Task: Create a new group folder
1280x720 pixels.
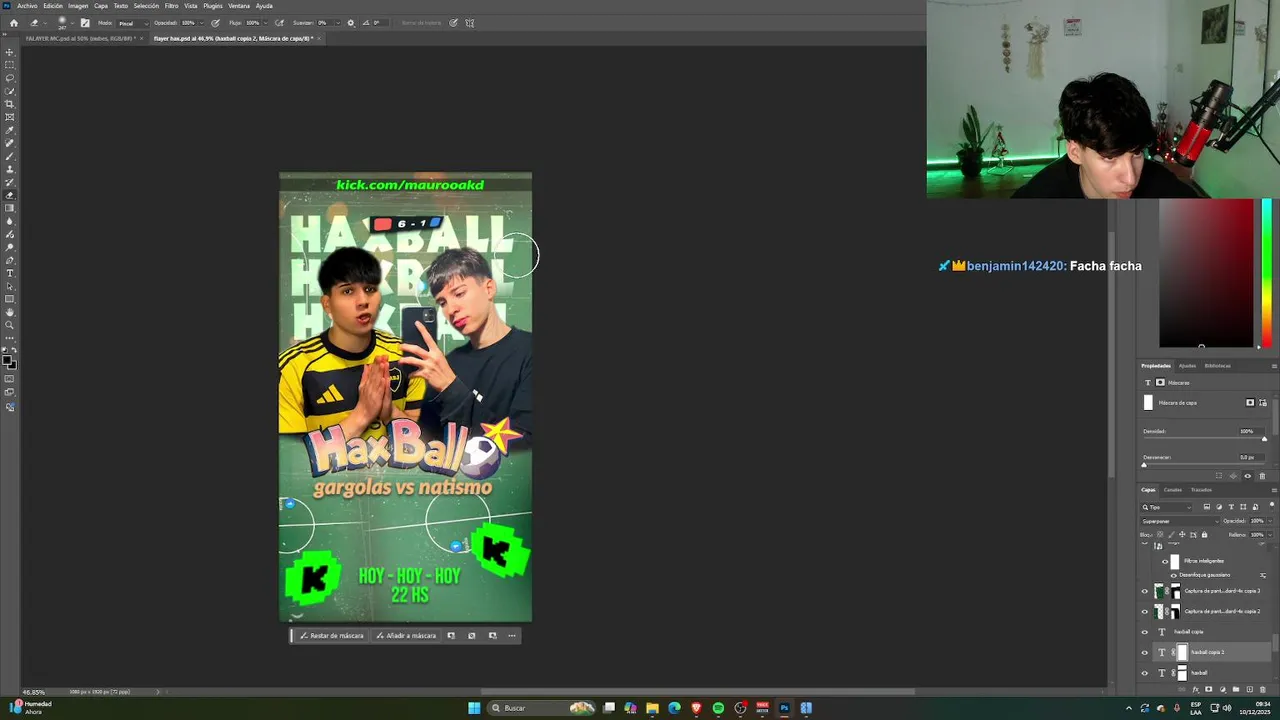Action: click(x=1235, y=689)
